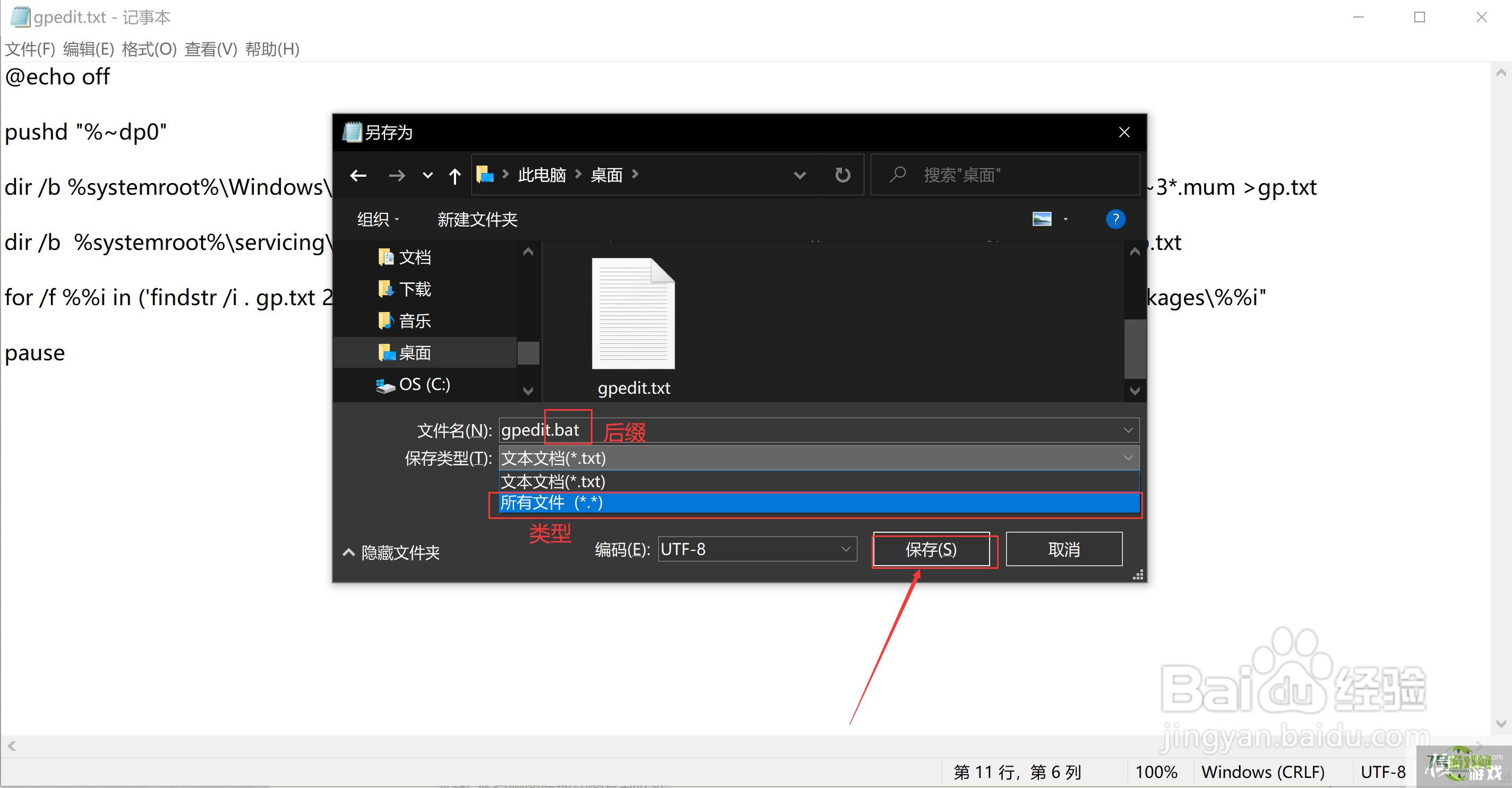Open Notepad 文件(F) menu
The image size is (1512, 788).
point(30,49)
